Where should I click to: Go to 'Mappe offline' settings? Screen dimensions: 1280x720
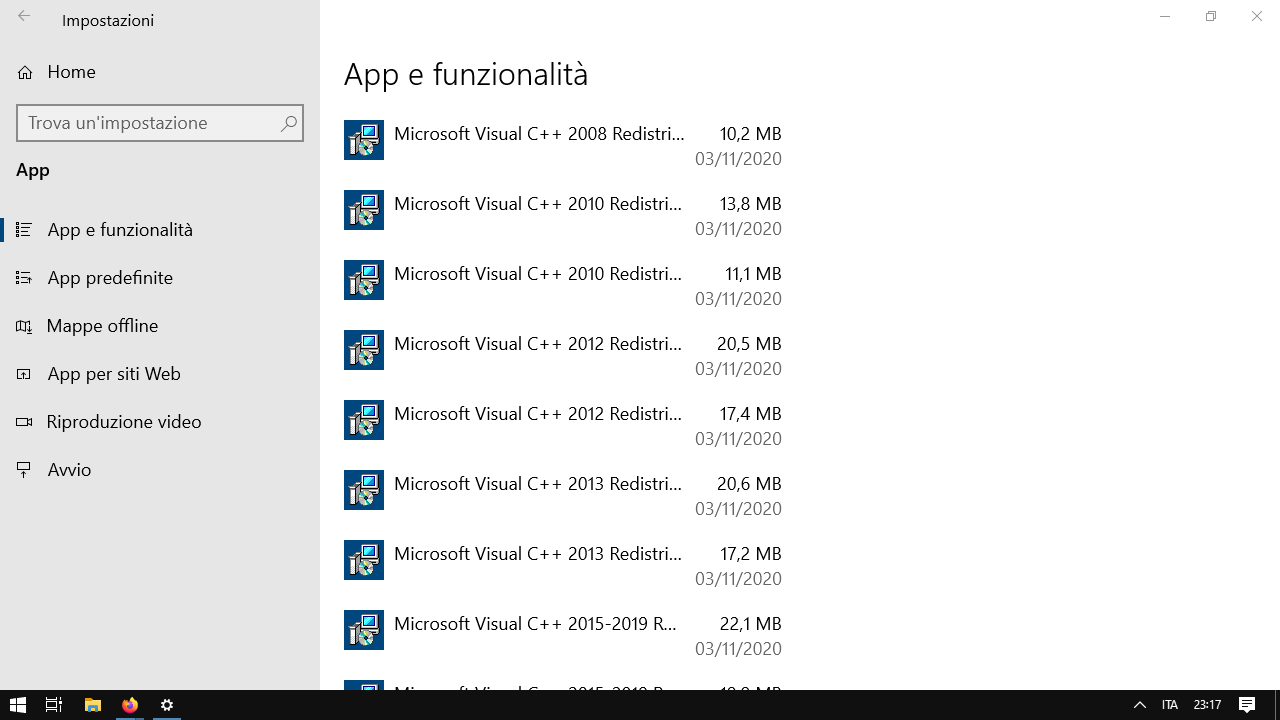pos(160,326)
